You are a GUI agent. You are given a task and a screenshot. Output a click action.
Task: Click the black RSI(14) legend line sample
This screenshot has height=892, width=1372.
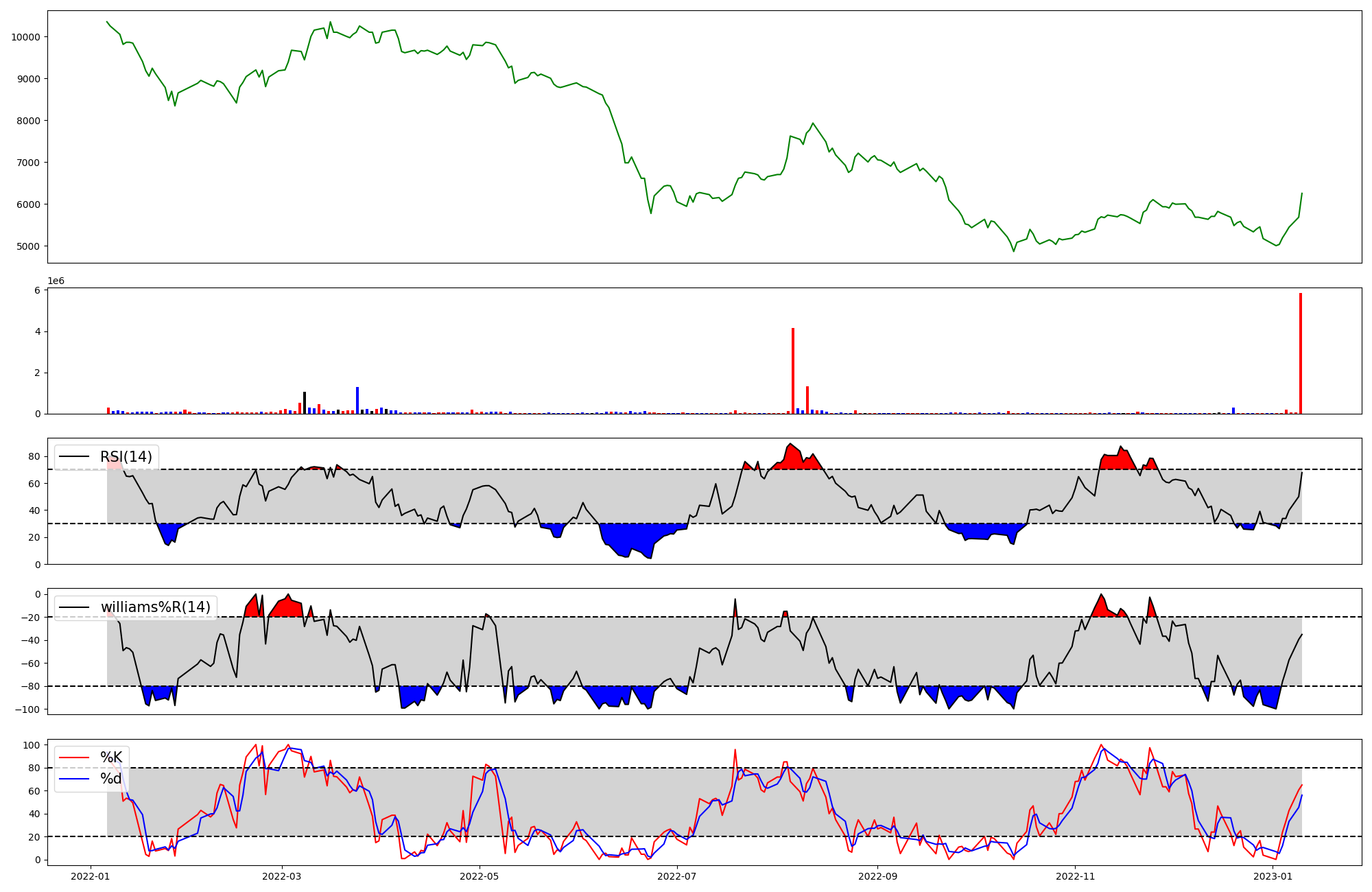click(x=74, y=457)
